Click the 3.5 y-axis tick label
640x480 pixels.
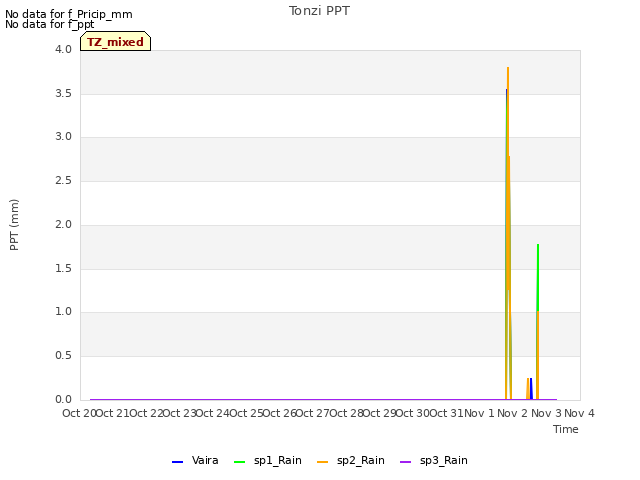pos(63,93)
